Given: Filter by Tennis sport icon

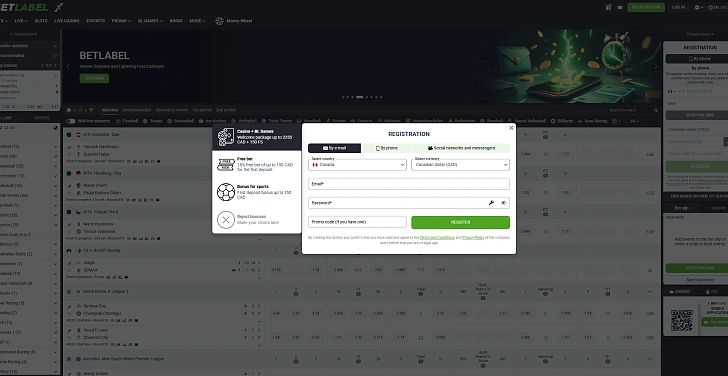Looking at the screenshot, I should click(145, 121).
